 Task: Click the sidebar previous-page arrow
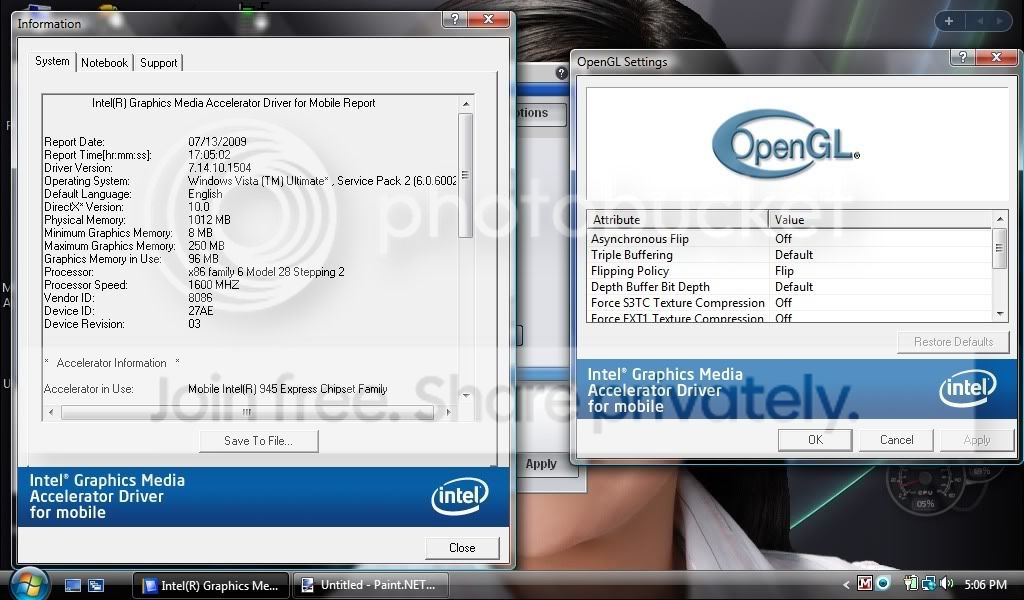(980, 21)
